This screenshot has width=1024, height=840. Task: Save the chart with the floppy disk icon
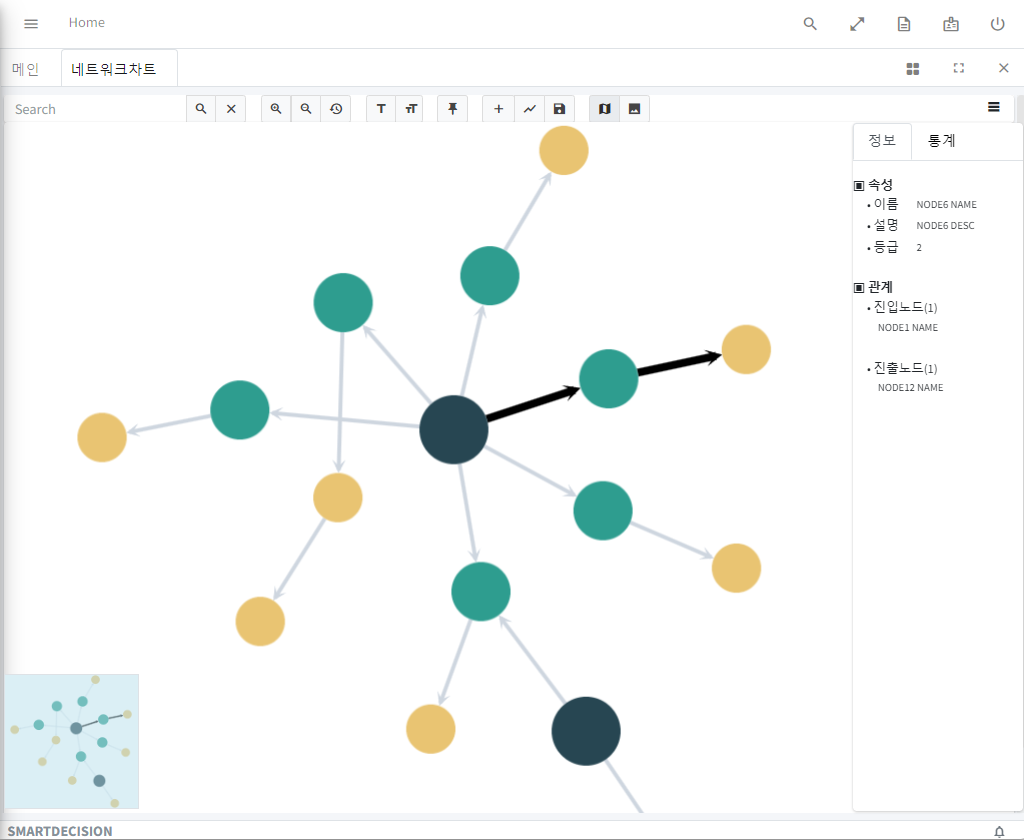(x=559, y=109)
